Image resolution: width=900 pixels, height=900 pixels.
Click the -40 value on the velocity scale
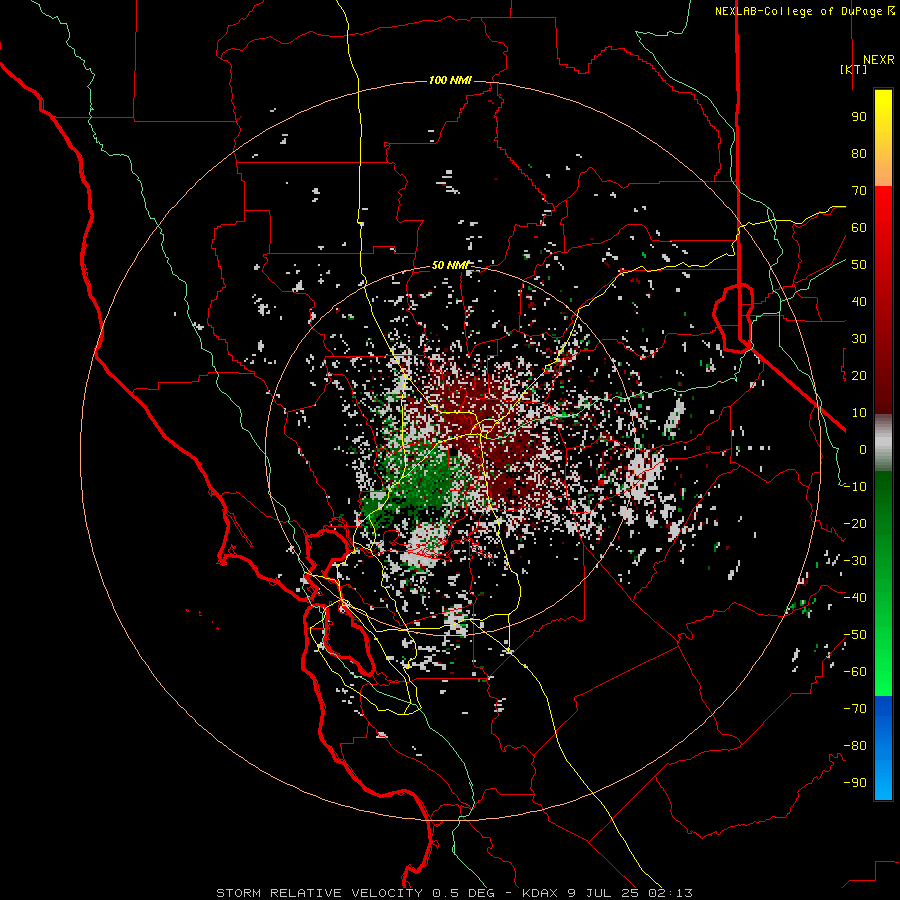pyautogui.click(x=855, y=598)
